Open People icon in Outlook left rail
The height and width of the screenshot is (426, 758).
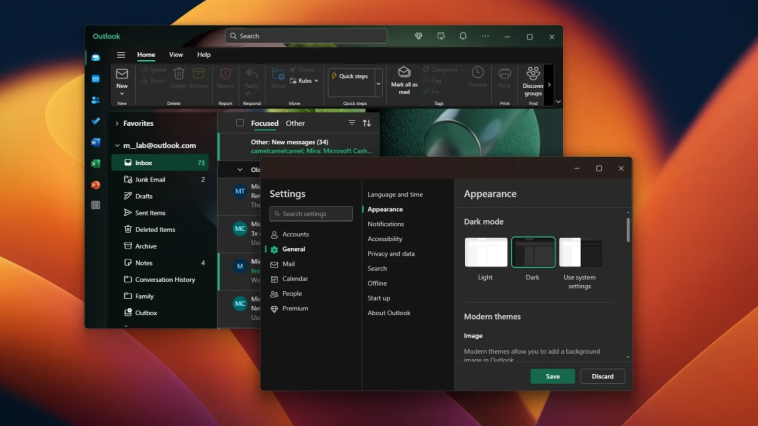96,100
